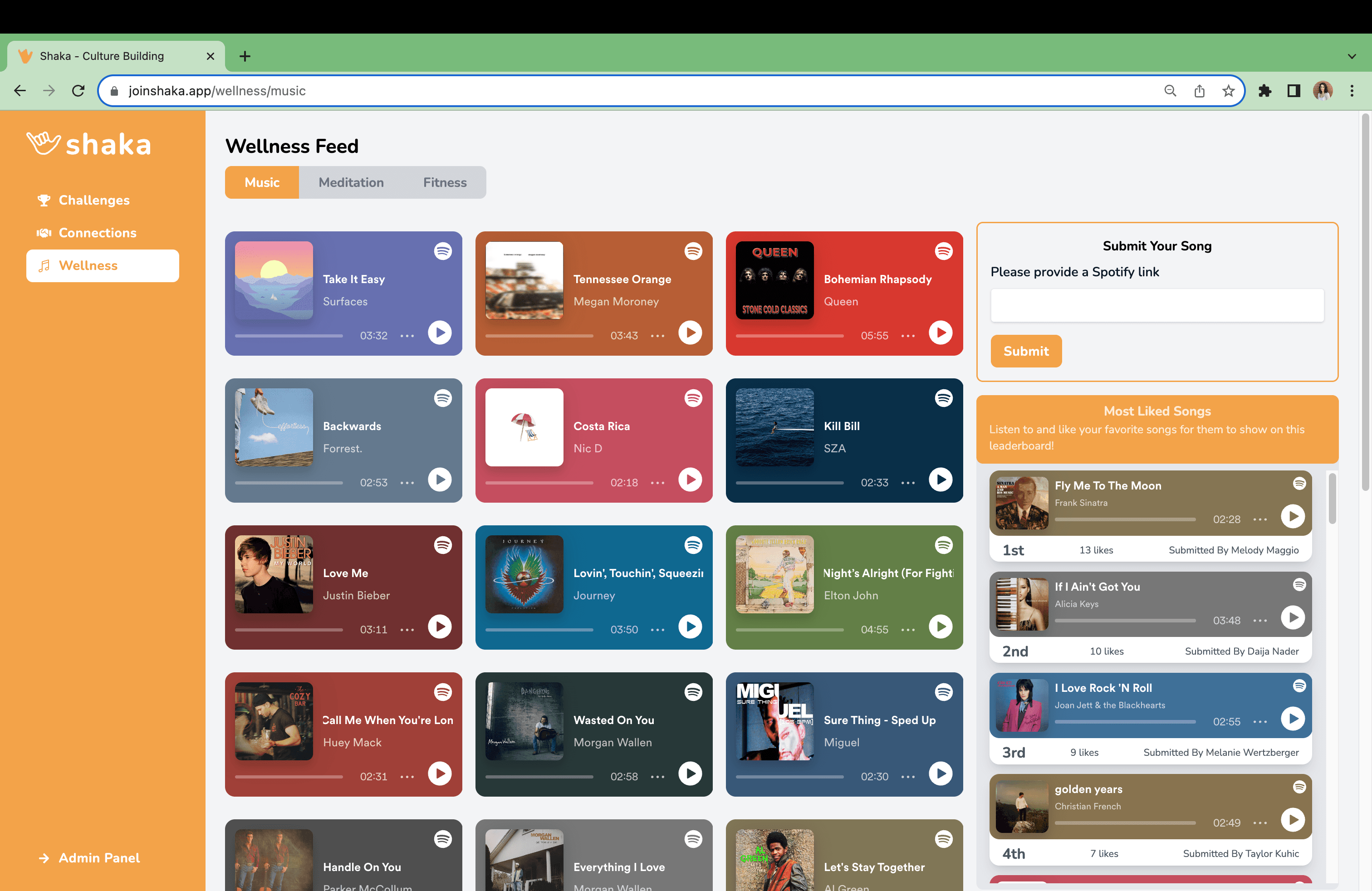
Task: Select Wellness in the sidebar
Action: [x=103, y=266]
